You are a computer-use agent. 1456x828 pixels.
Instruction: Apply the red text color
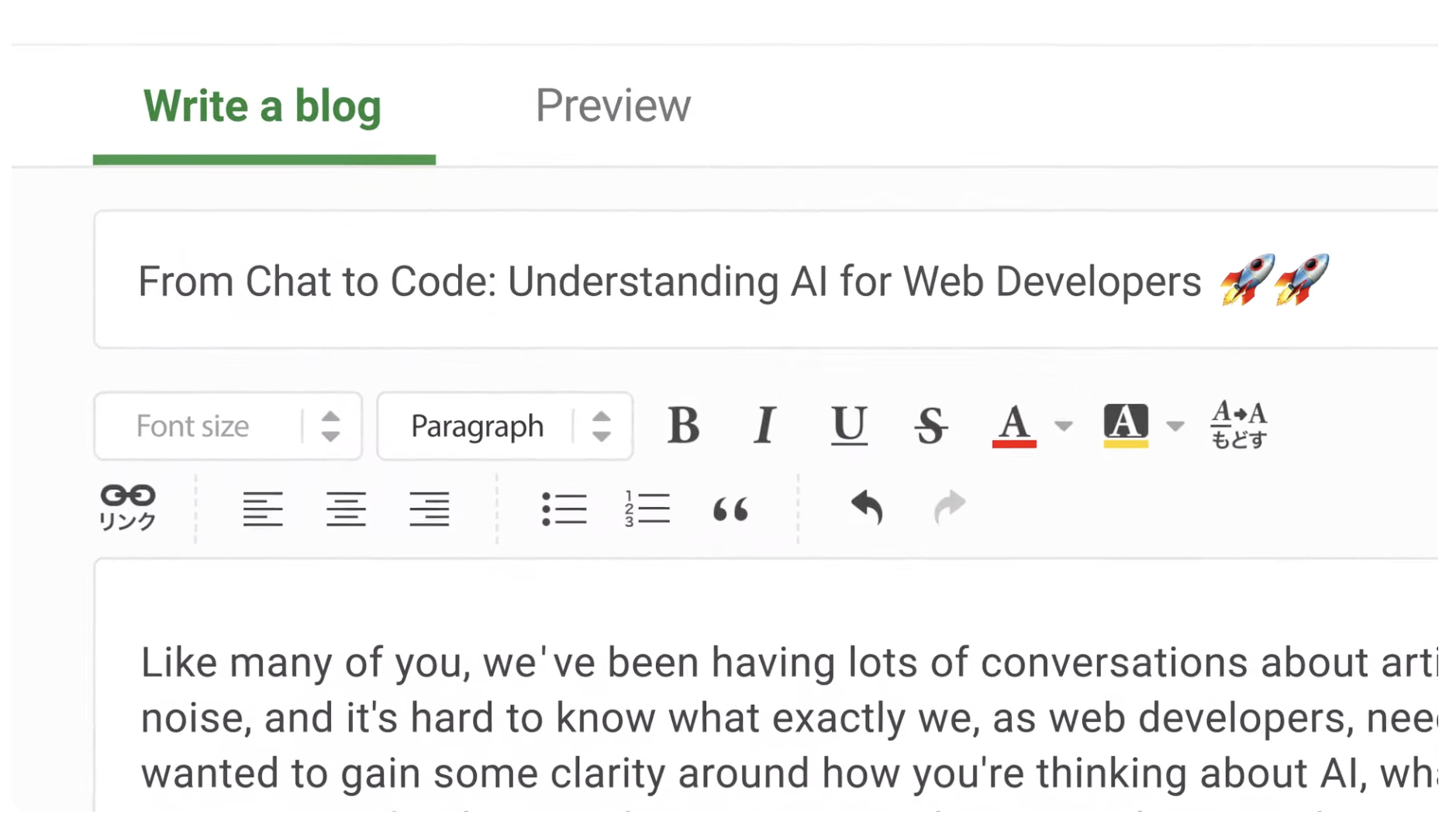[1014, 426]
